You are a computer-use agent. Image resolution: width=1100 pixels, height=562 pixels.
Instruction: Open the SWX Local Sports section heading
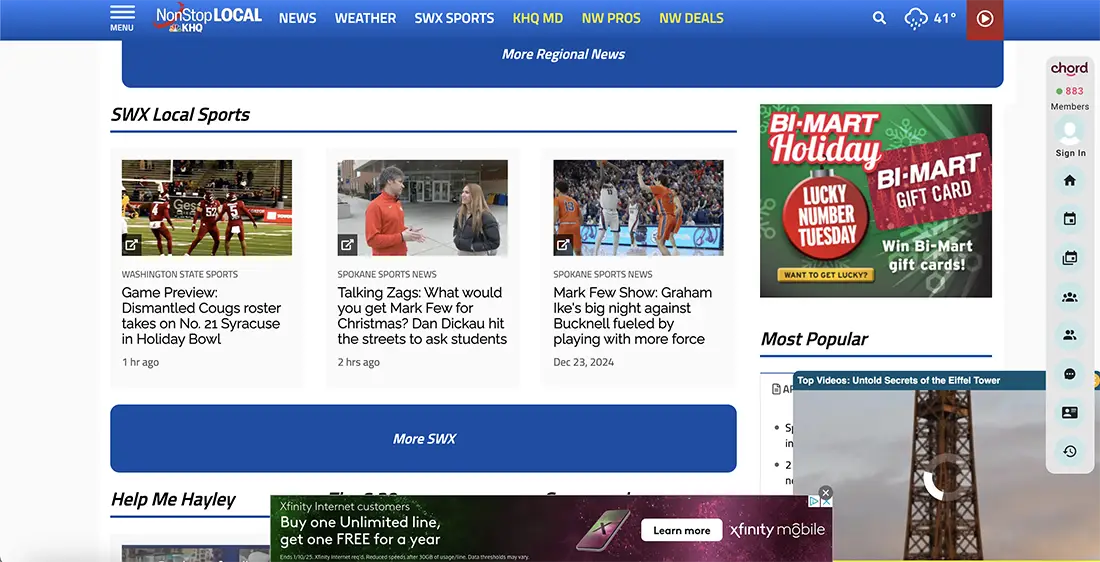point(180,114)
